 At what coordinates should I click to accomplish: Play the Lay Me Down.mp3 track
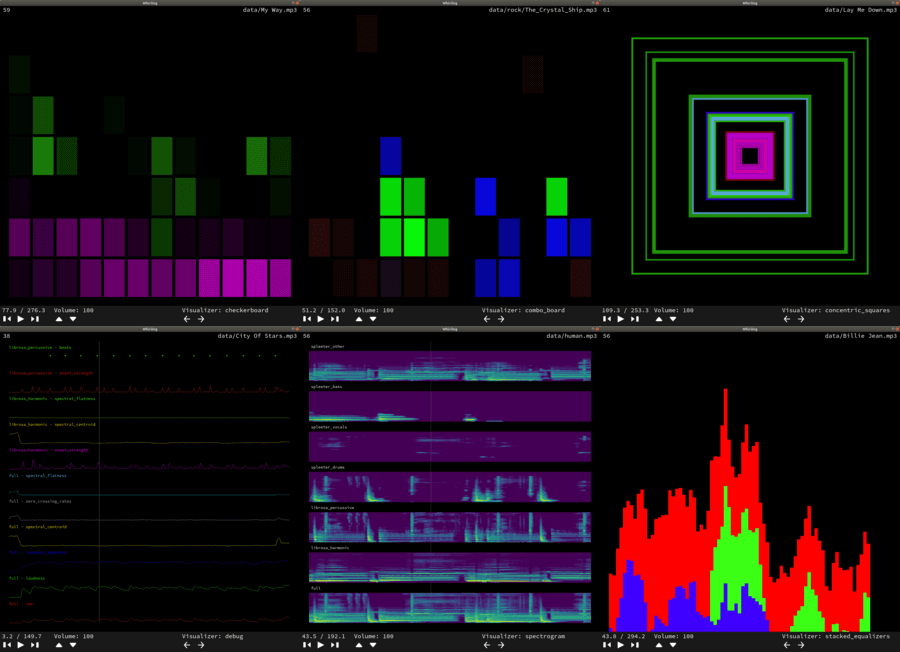[x=620, y=319]
